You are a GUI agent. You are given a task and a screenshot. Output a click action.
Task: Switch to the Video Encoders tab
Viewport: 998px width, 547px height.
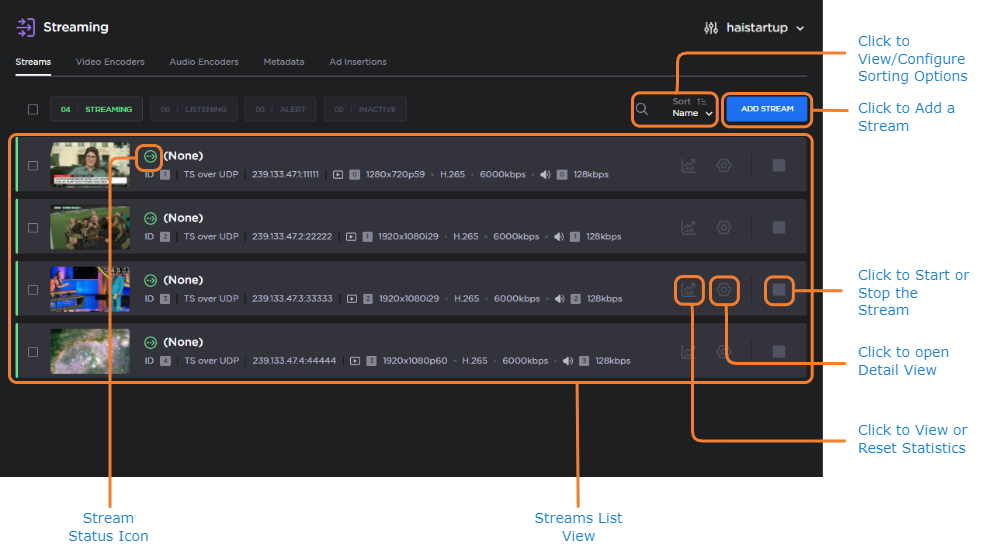click(x=110, y=62)
